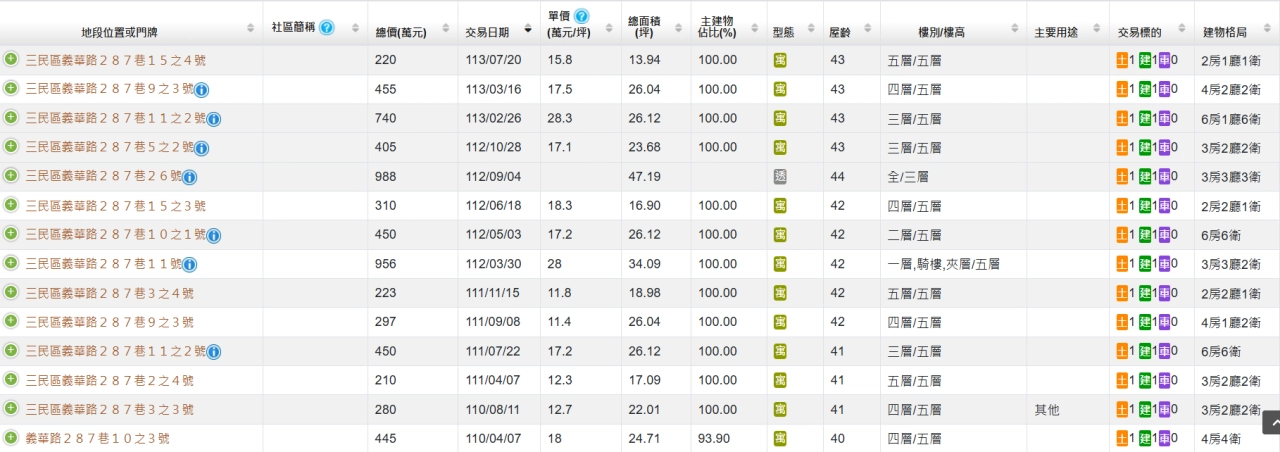Click info icon next to 287巷5之2號 address

(201, 148)
